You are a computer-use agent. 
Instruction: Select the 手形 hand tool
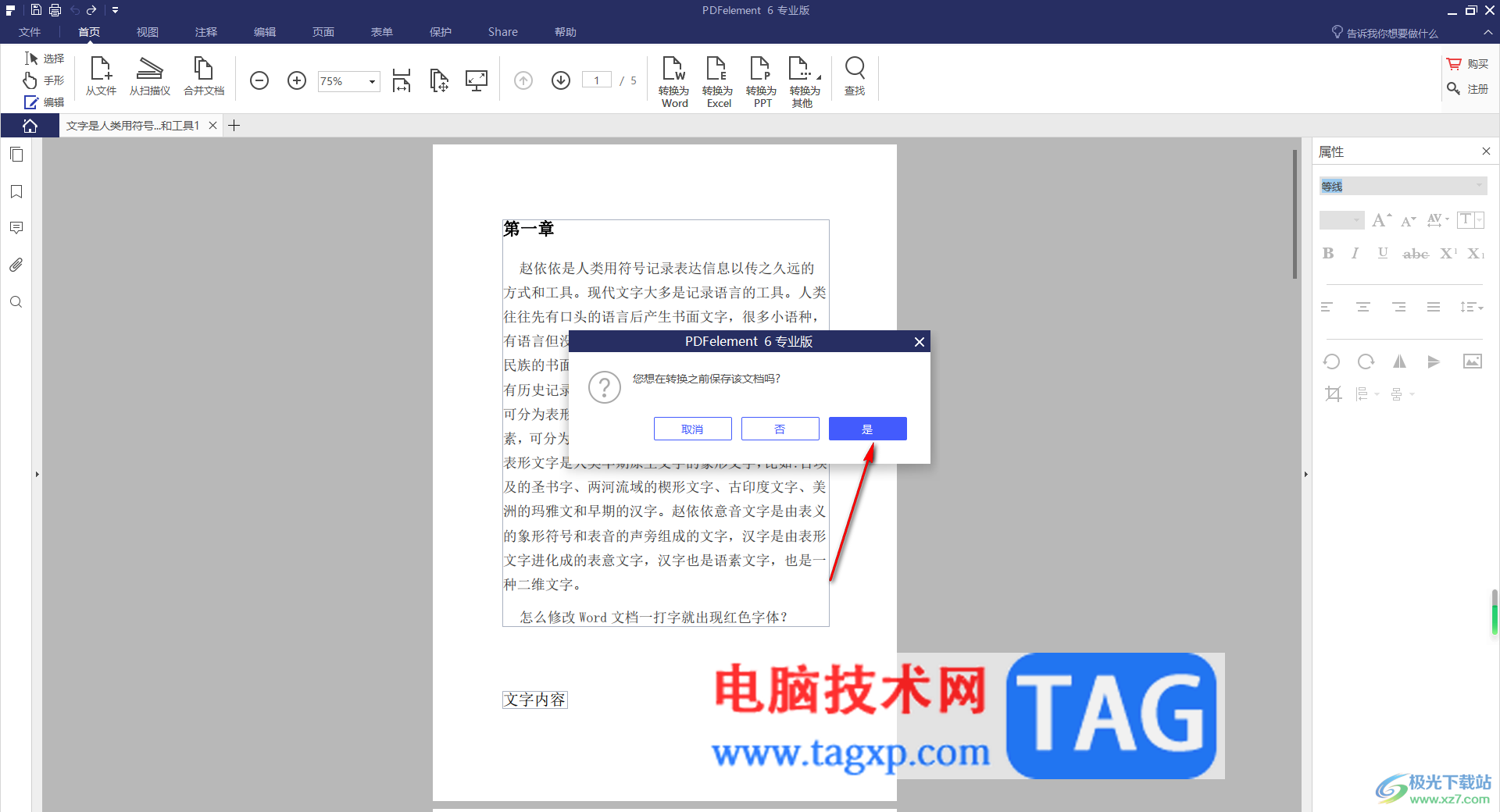point(45,80)
